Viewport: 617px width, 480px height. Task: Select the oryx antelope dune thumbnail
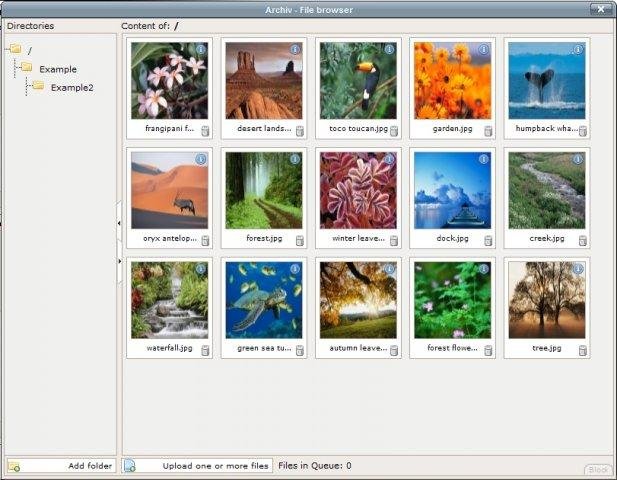click(x=169, y=190)
